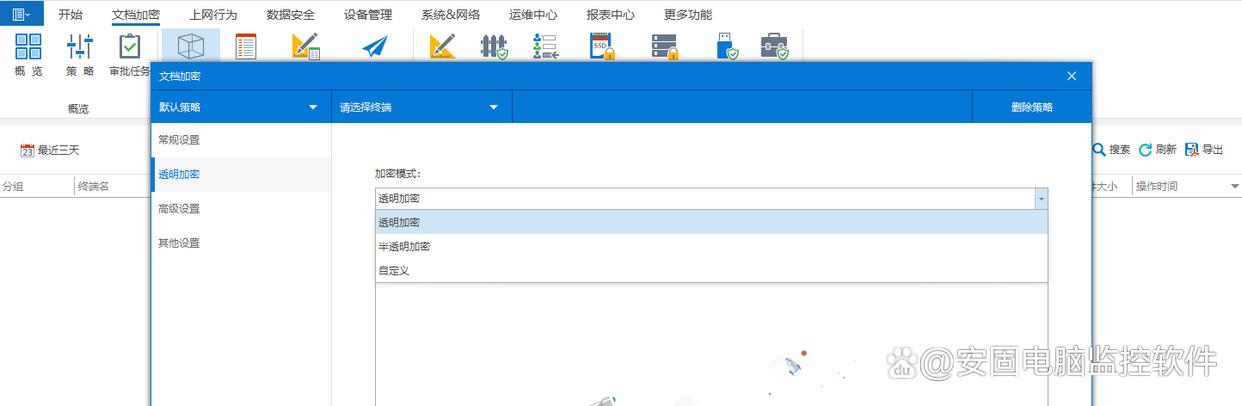Click the fence with green shield icon
This screenshot has width=1242, height=406.
(494, 47)
